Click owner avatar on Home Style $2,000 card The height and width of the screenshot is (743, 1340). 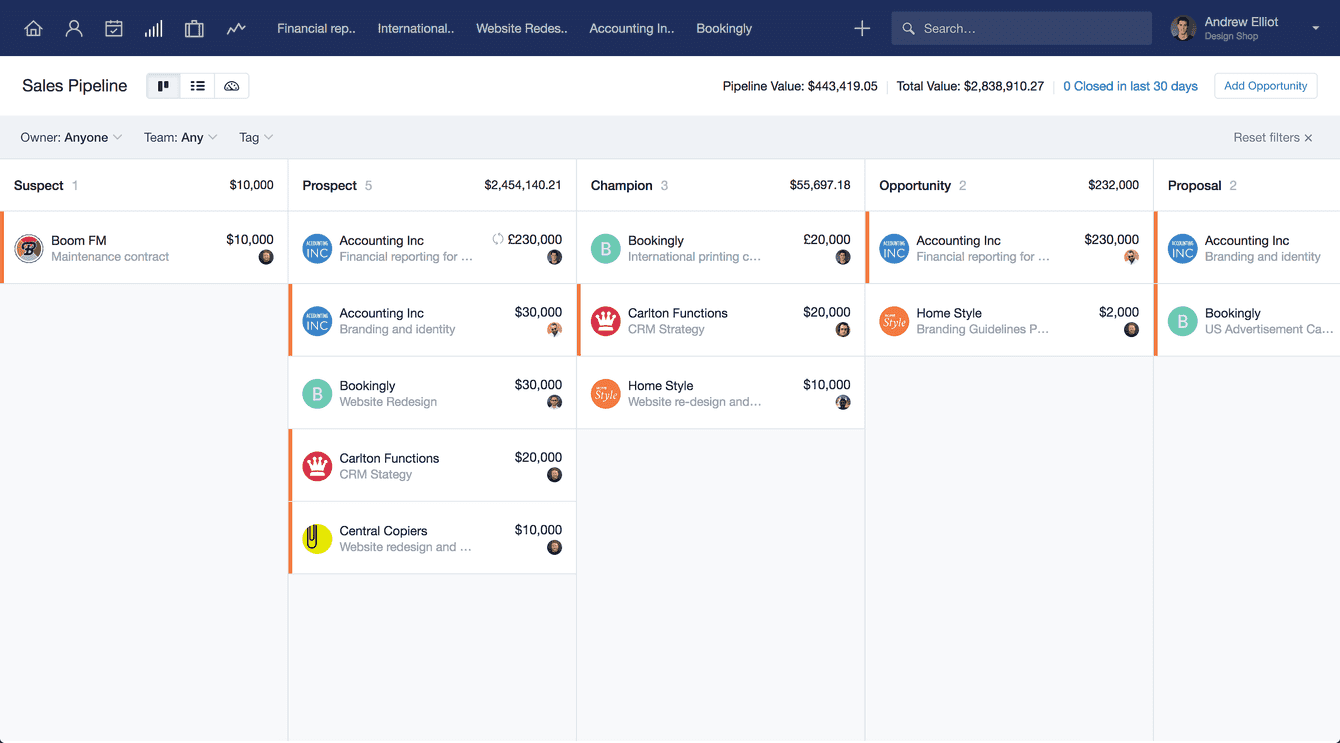[x=1131, y=329]
